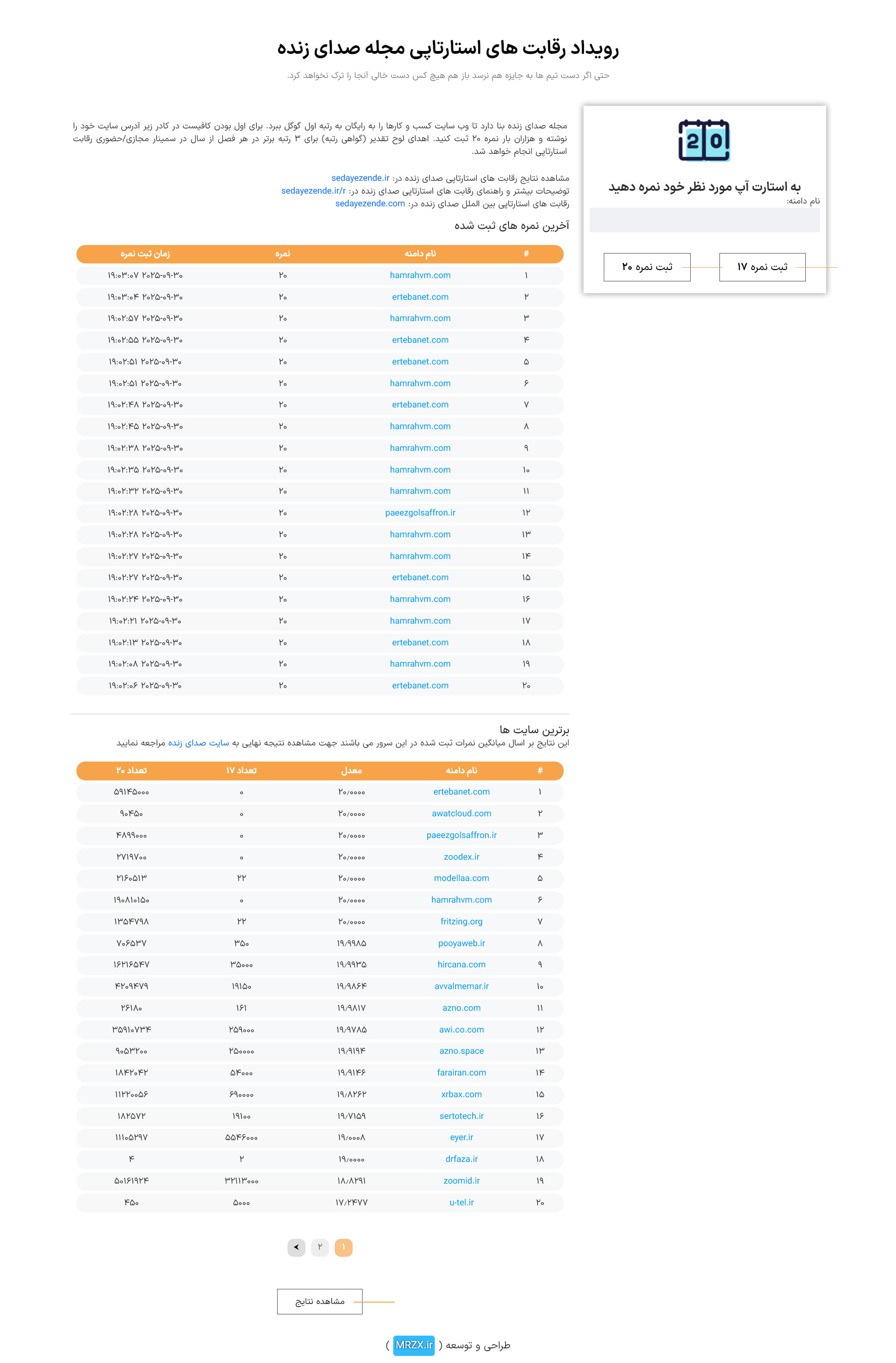Select page 1 in pagination
This screenshot has width=896, height=1363.
pyautogui.click(x=343, y=1247)
